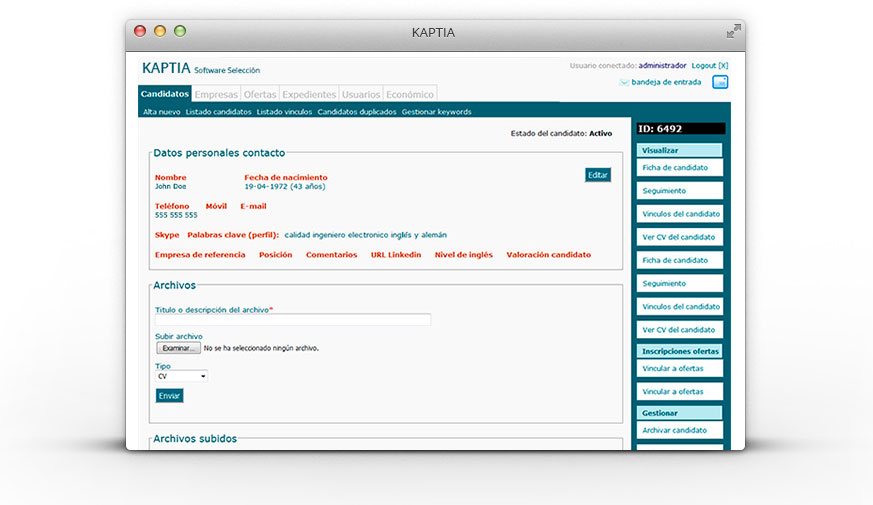Click the Enviar button
The width and height of the screenshot is (873, 505).
169,396
